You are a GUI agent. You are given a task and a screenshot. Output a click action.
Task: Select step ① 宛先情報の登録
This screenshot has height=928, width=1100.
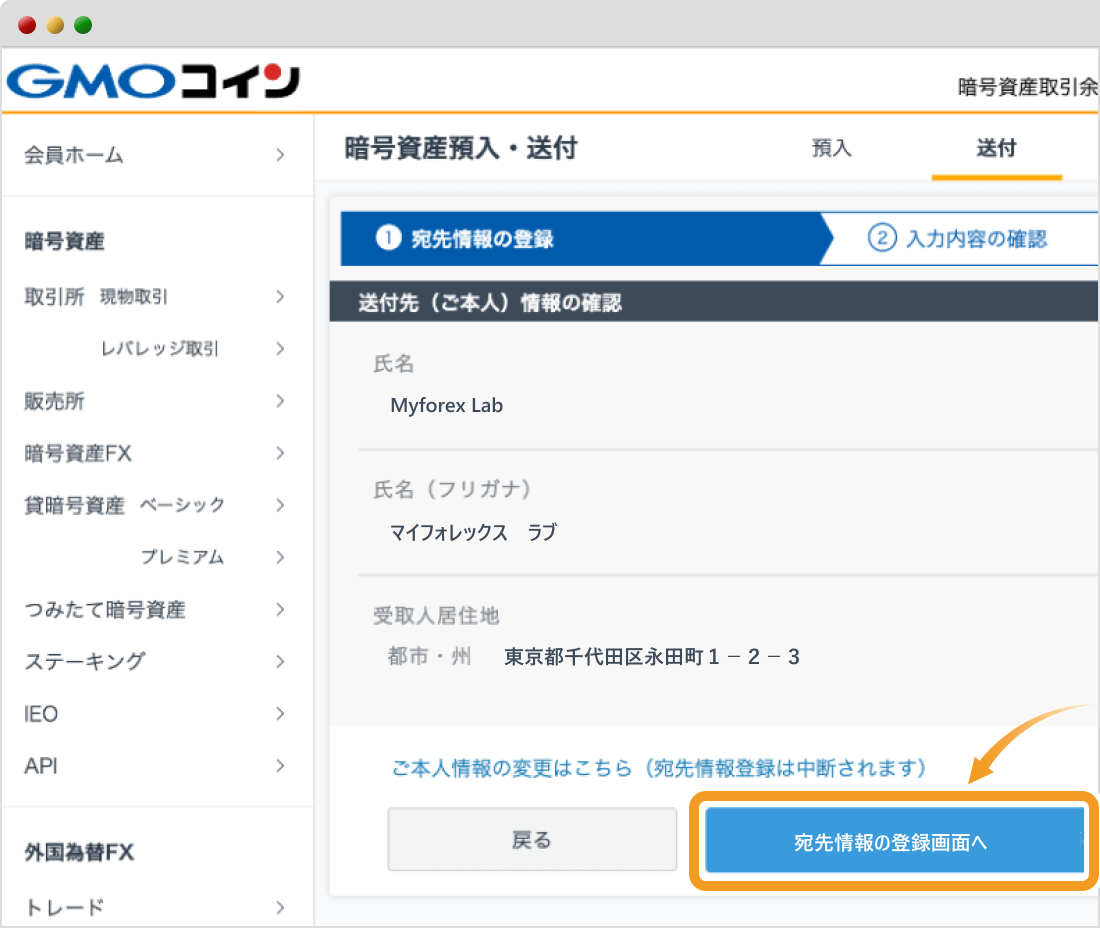pyautogui.click(x=560, y=239)
